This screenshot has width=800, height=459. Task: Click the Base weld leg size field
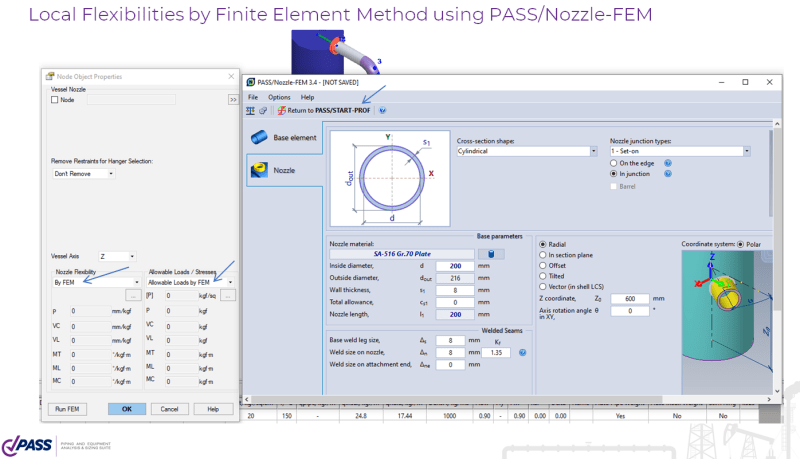click(450, 340)
